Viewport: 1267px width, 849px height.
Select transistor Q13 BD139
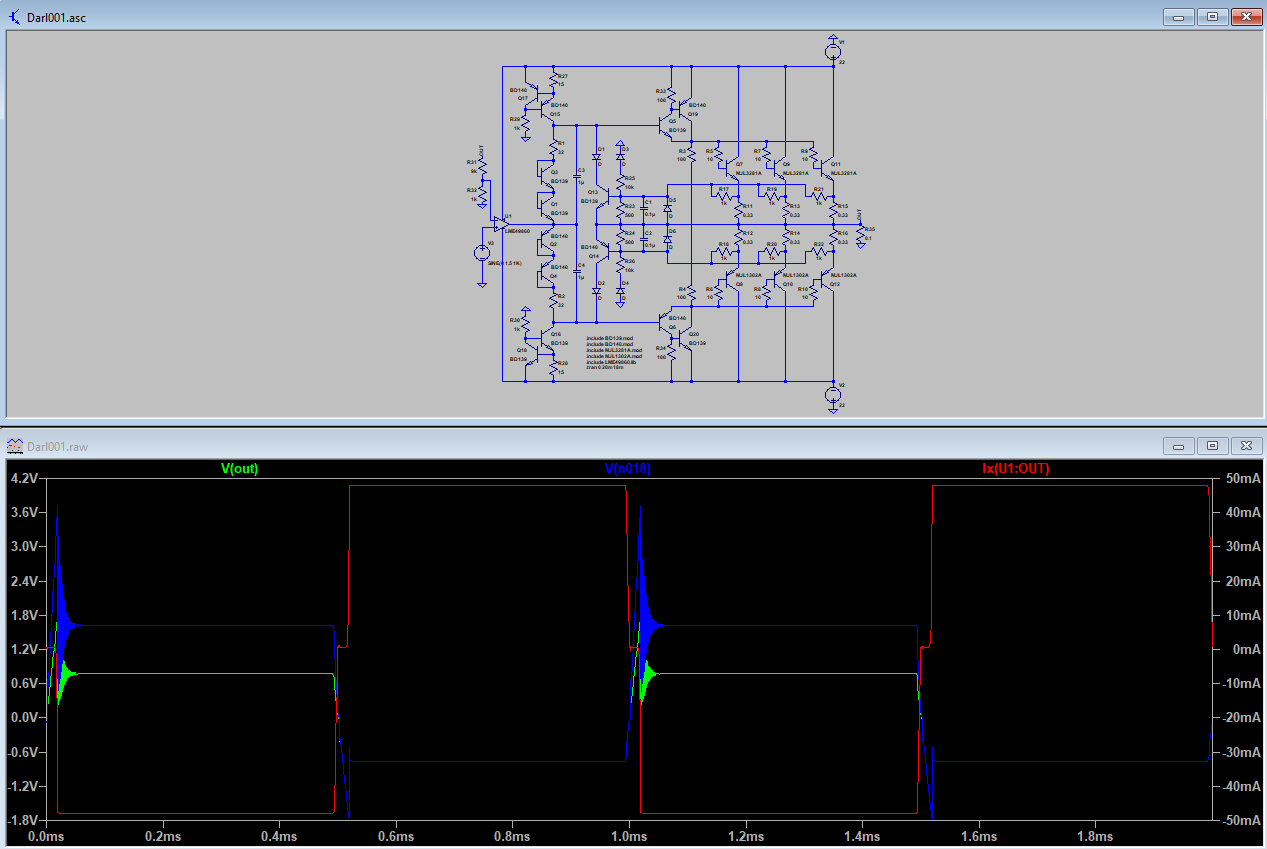tap(603, 196)
